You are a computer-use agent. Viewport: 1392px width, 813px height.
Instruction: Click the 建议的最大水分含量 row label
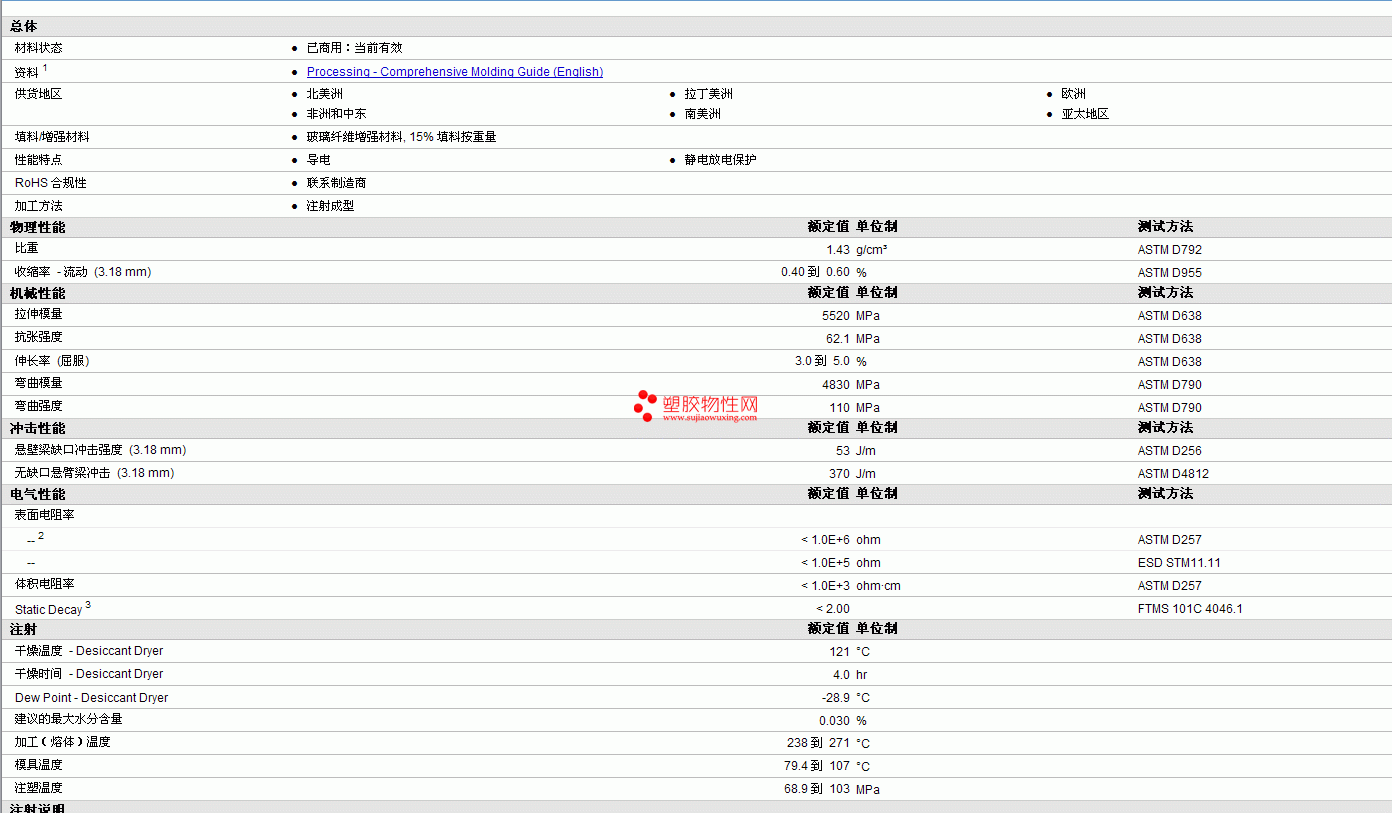69,720
